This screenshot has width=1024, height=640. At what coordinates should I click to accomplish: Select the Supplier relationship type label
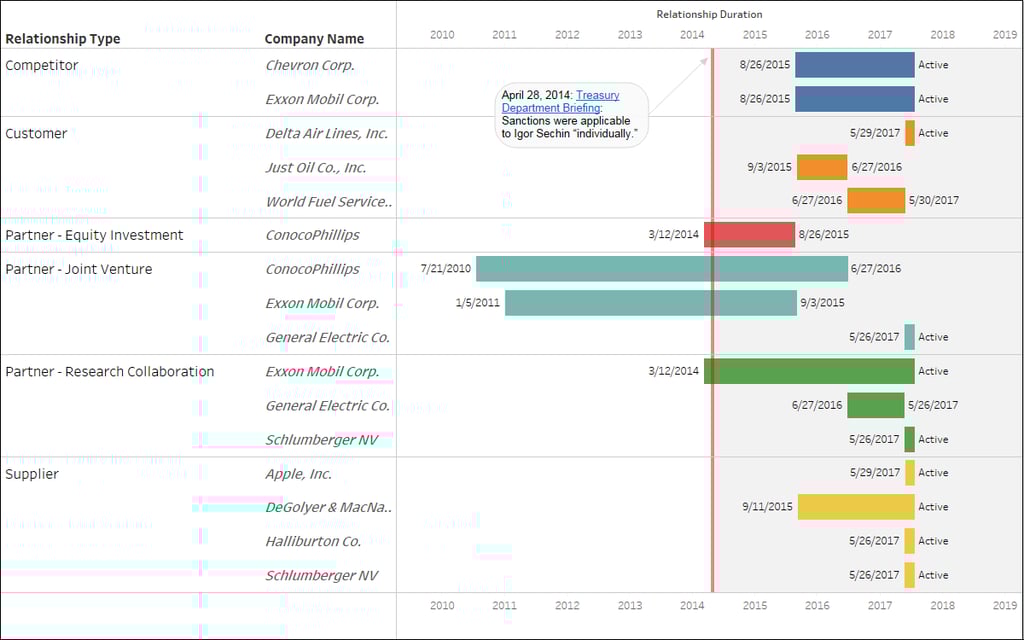click(x=31, y=474)
